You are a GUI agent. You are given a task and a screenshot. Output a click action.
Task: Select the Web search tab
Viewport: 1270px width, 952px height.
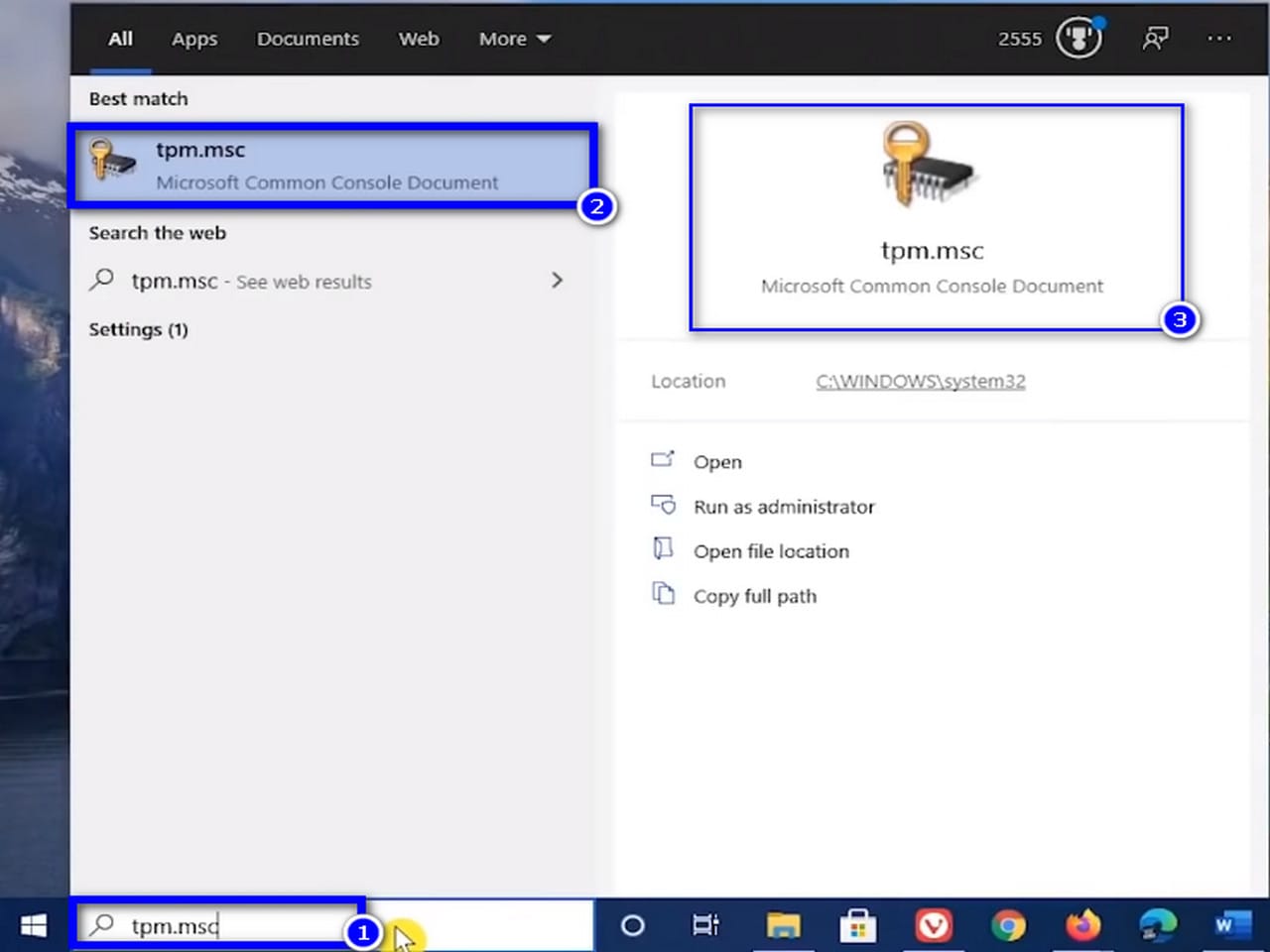point(419,39)
